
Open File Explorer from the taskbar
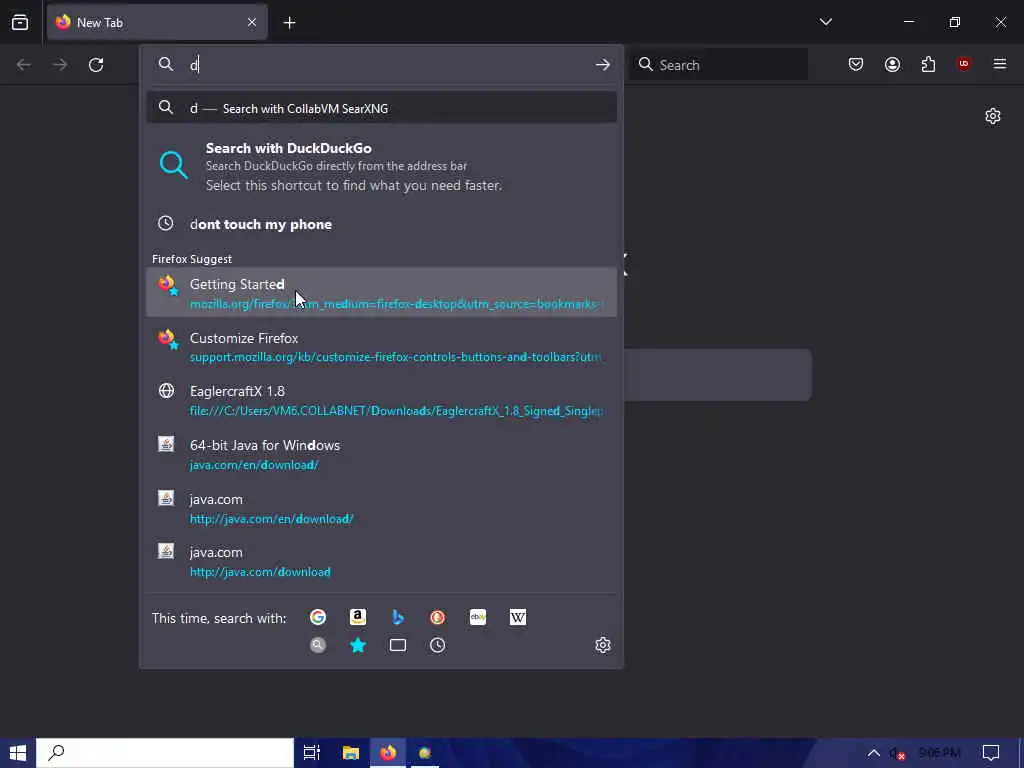point(351,753)
